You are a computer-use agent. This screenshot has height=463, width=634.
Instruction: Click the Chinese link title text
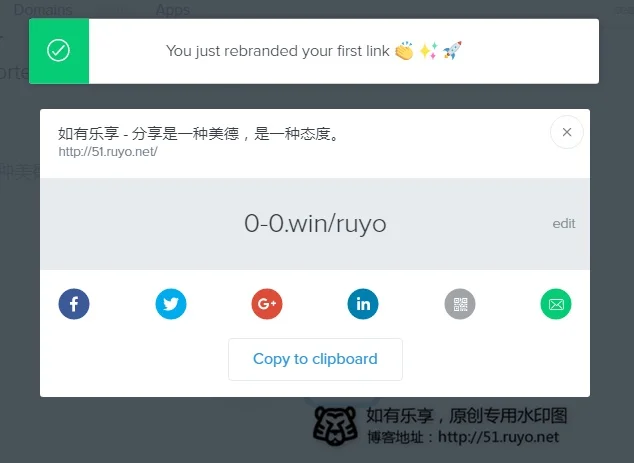(199, 133)
